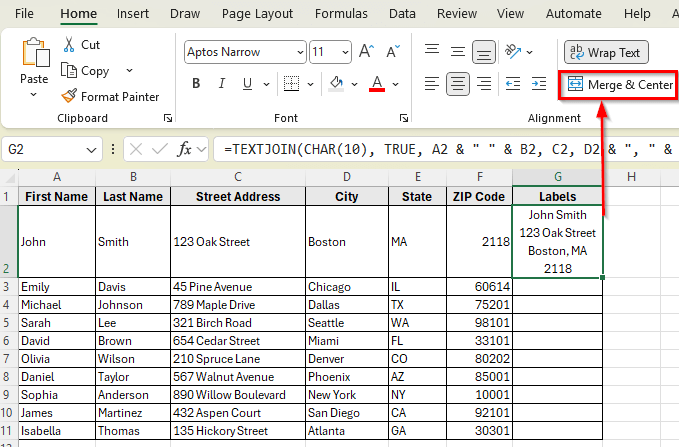Apply the red font color swatch
The height and width of the screenshot is (447, 679).
click(x=377, y=83)
